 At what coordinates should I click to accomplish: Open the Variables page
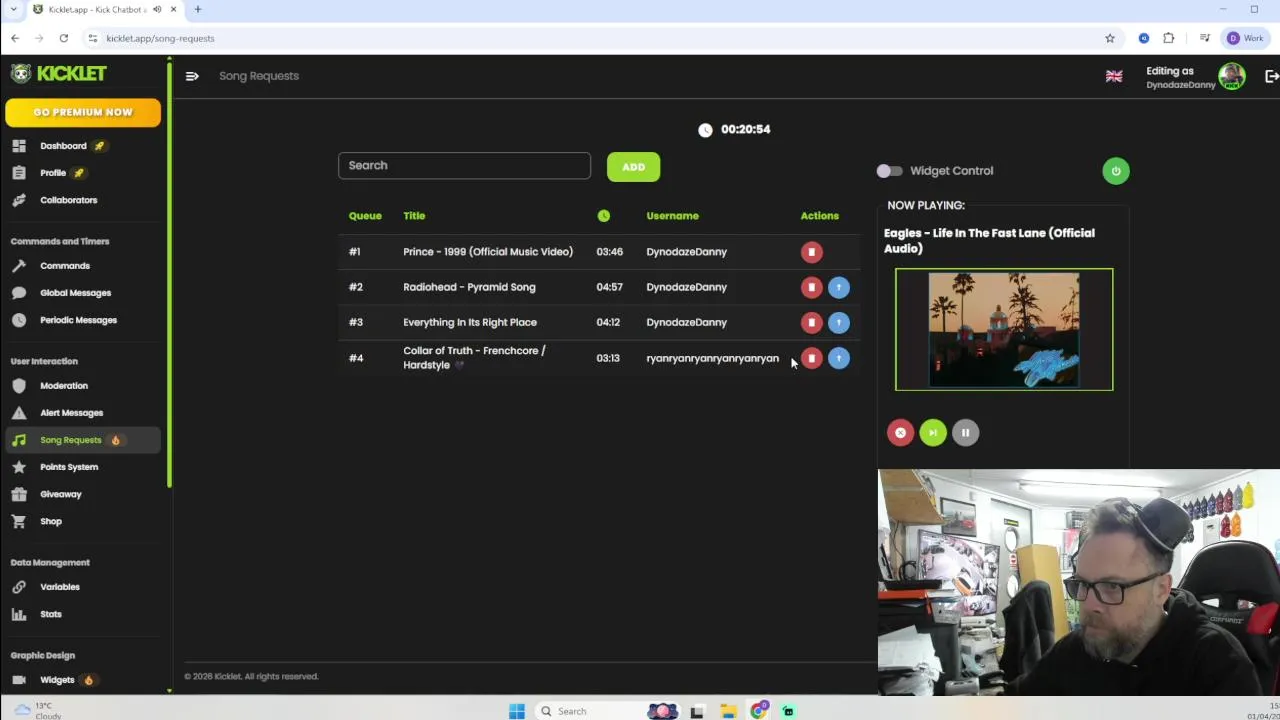point(59,587)
